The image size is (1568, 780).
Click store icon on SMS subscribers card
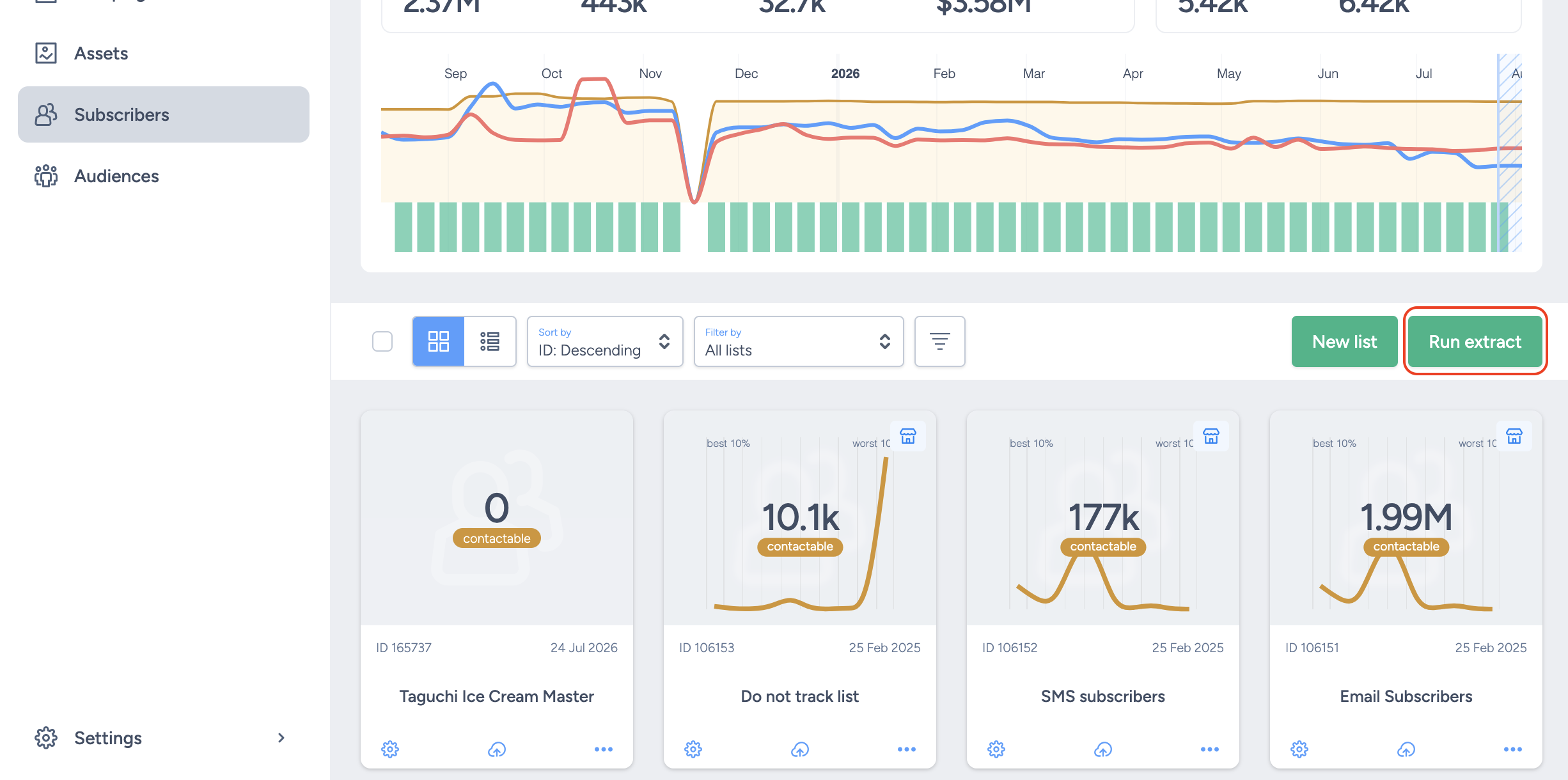pos(1211,436)
